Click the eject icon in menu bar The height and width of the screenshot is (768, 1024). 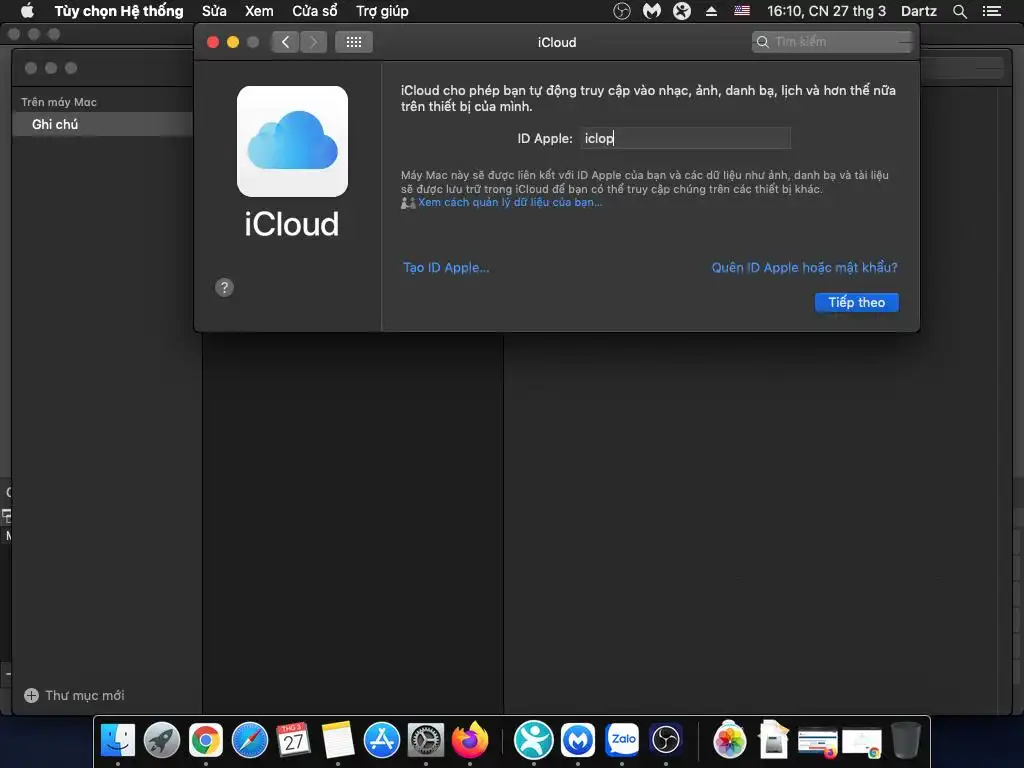click(712, 11)
